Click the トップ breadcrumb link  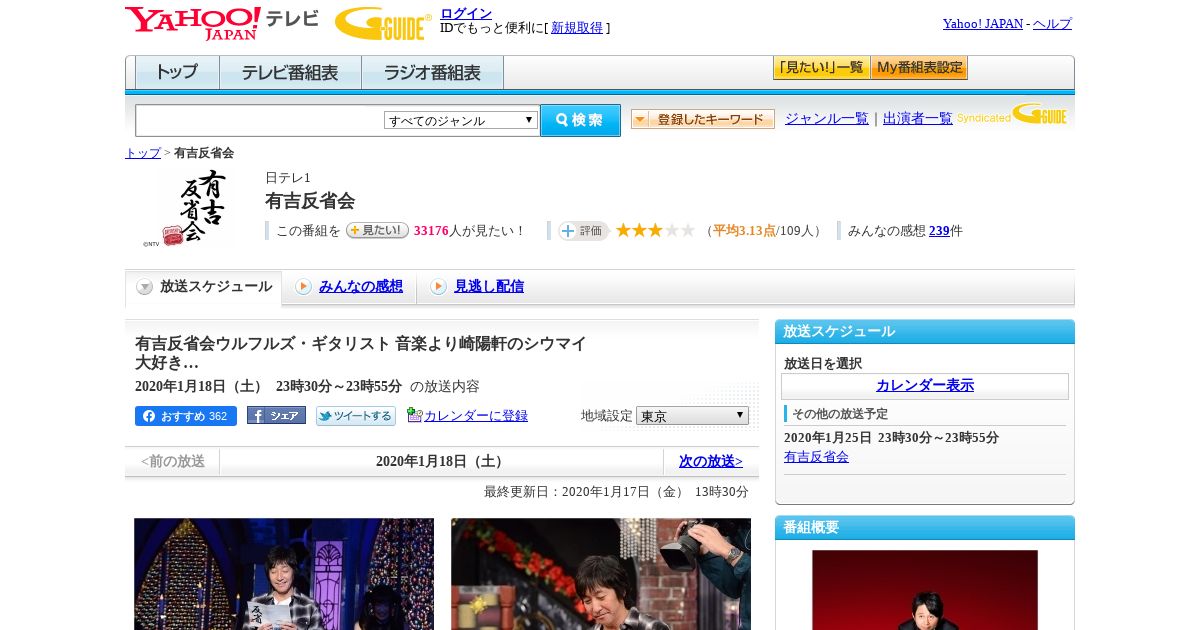coord(143,153)
